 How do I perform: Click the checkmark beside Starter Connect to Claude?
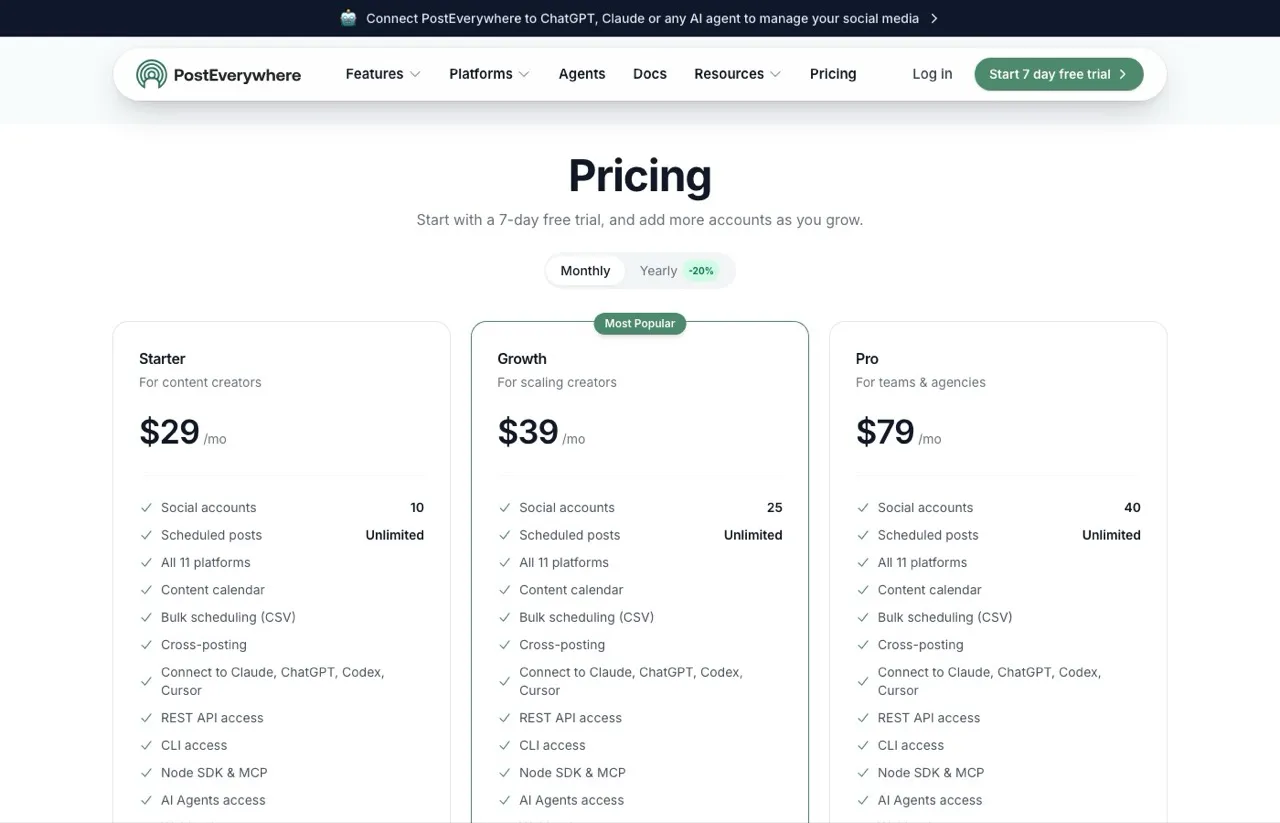pyautogui.click(x=147, y=682)
